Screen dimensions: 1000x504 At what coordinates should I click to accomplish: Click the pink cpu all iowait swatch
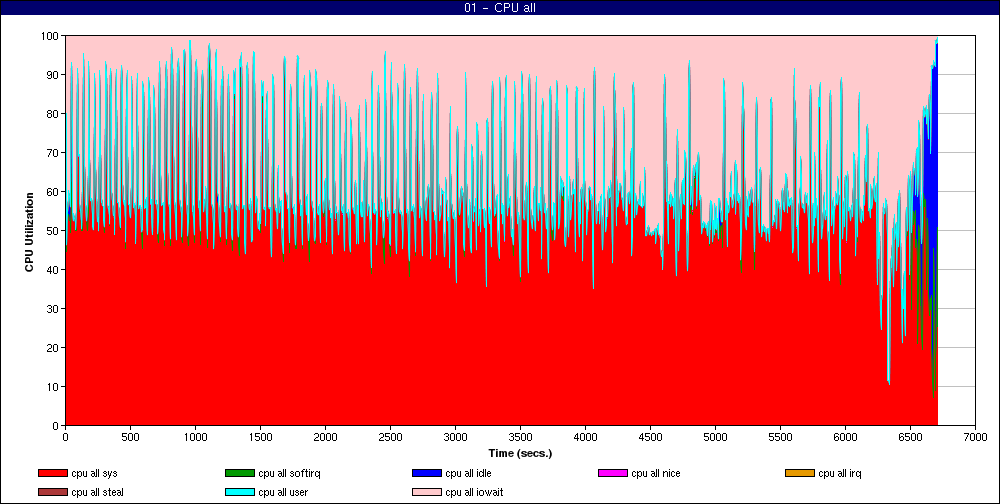pos(426,493)
